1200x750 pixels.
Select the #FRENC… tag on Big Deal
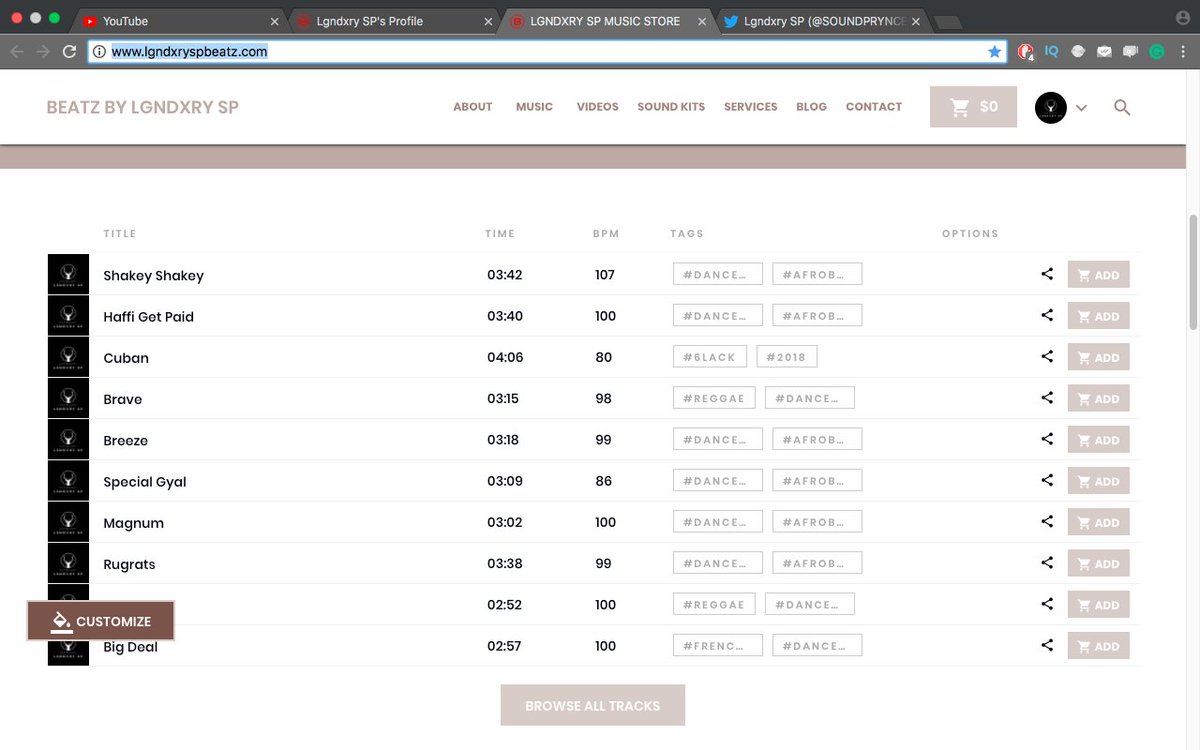click(718, 646)
